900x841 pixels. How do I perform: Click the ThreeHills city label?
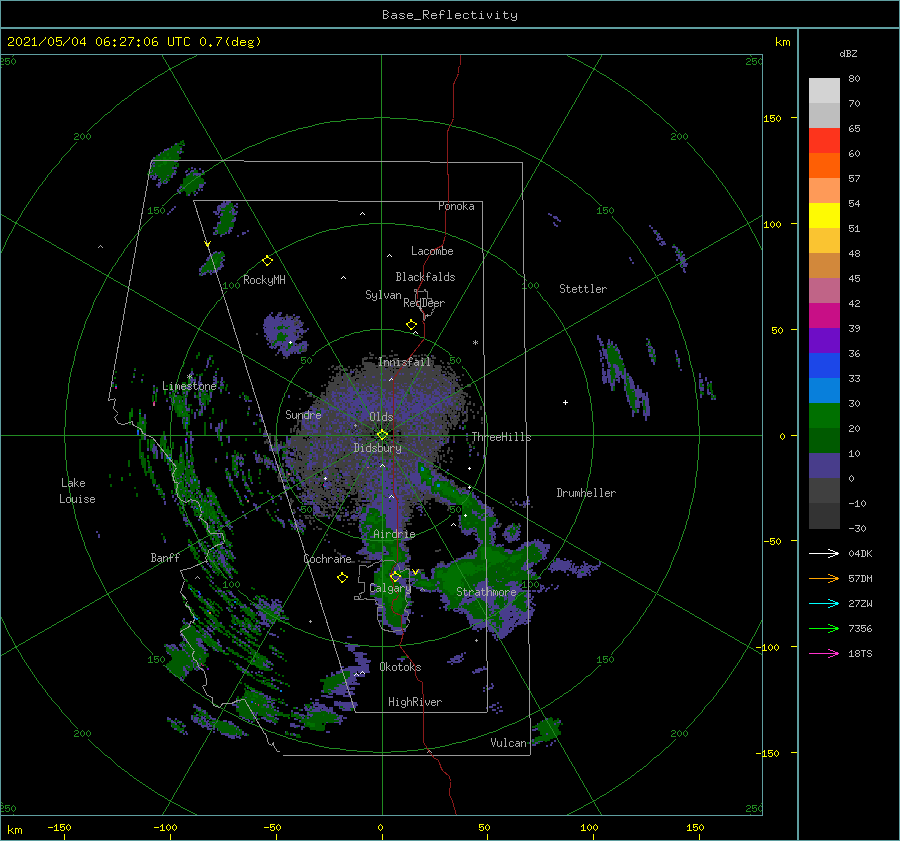tap(501, 437)
